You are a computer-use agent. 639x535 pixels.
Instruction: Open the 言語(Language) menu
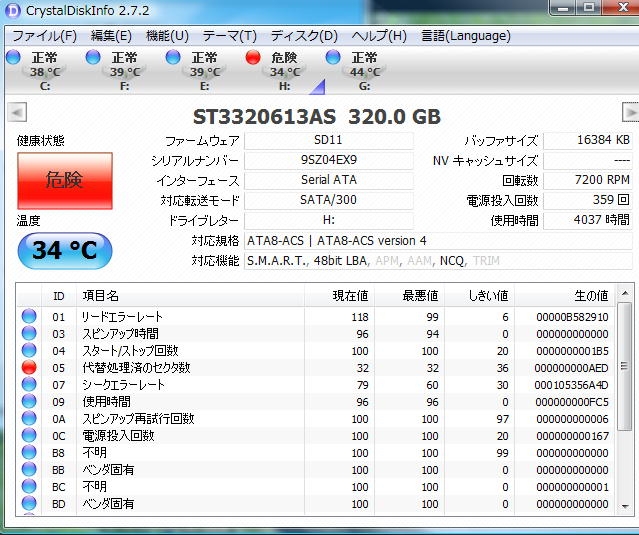(x=466, y=36)
